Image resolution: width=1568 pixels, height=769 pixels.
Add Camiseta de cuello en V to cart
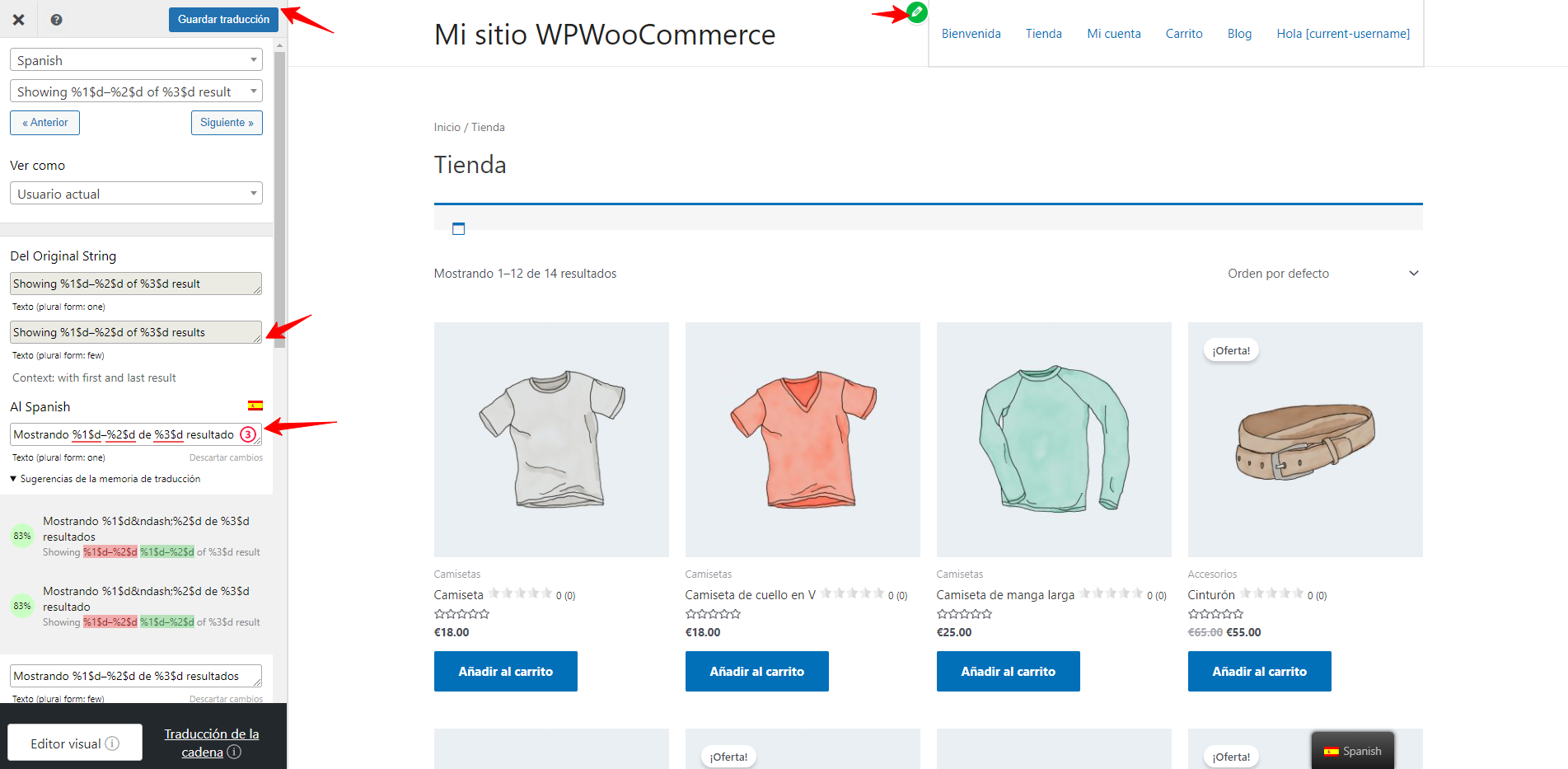point(756,671)
